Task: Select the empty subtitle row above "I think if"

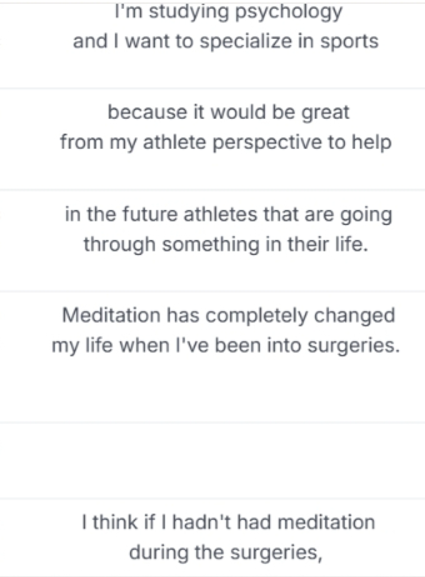Action: (x=212, y=461)
